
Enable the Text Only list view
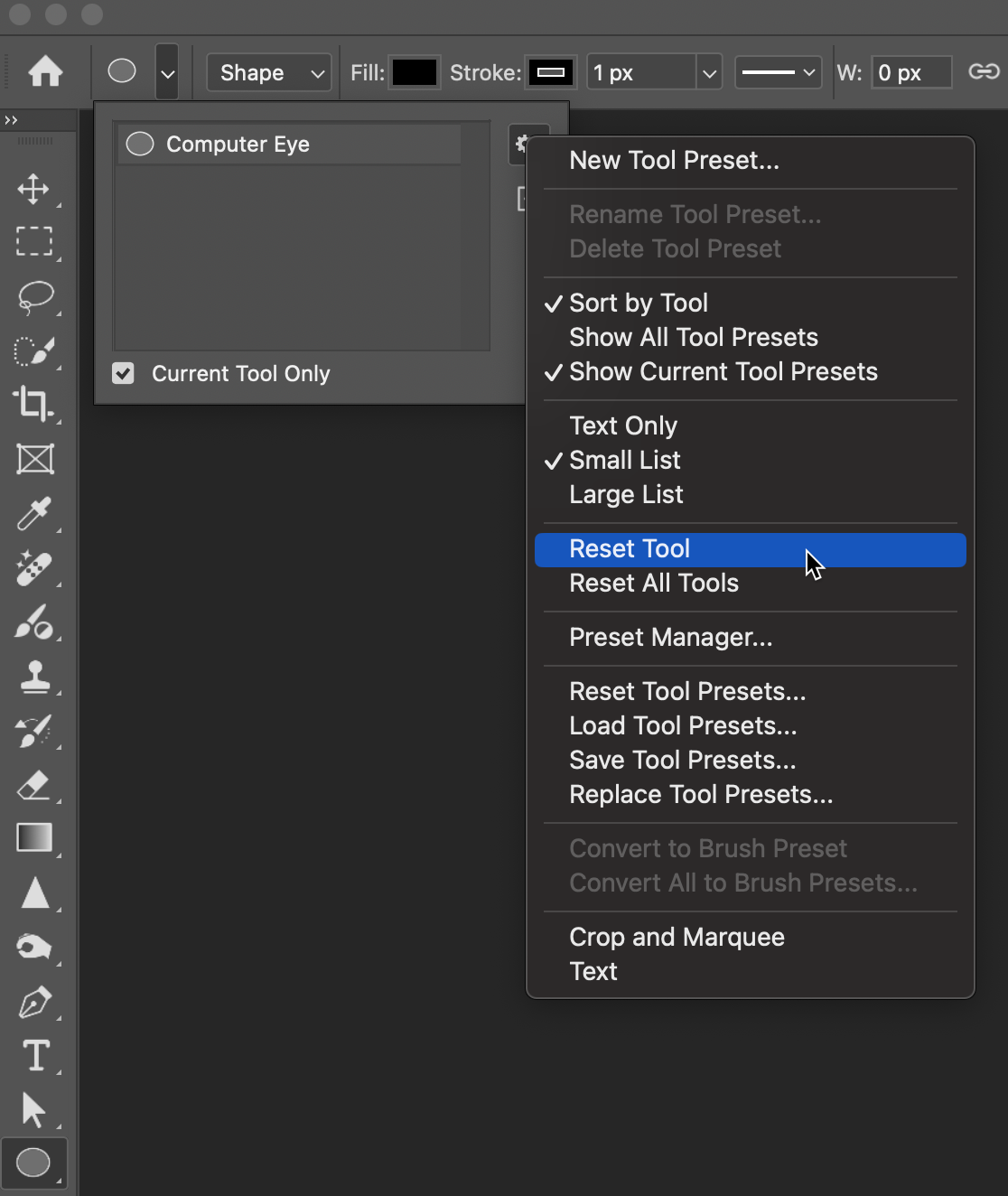point(623,425)
